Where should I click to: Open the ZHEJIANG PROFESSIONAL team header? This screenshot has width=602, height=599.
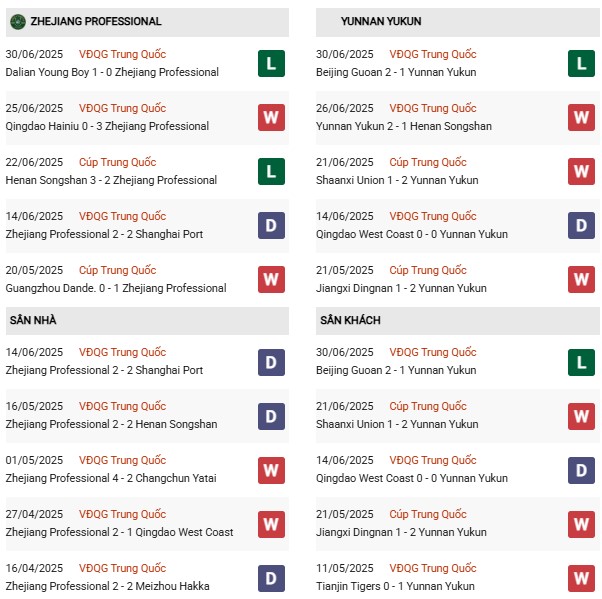click(x=96, y=21)
